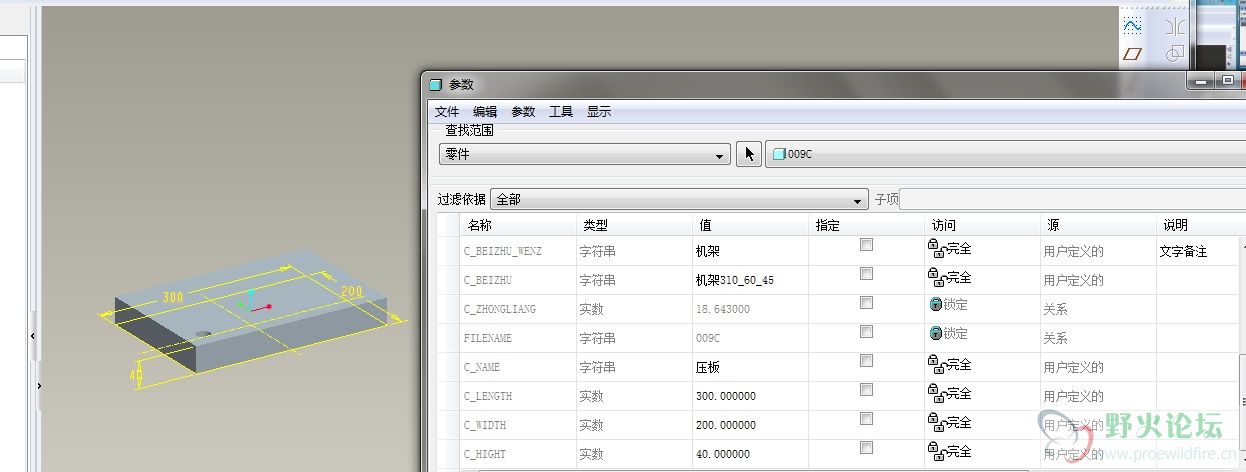Screen dimensions: 1246x472
Task: Open the 参数 menu
Action: pyautogui.click(x=523, y=112)
